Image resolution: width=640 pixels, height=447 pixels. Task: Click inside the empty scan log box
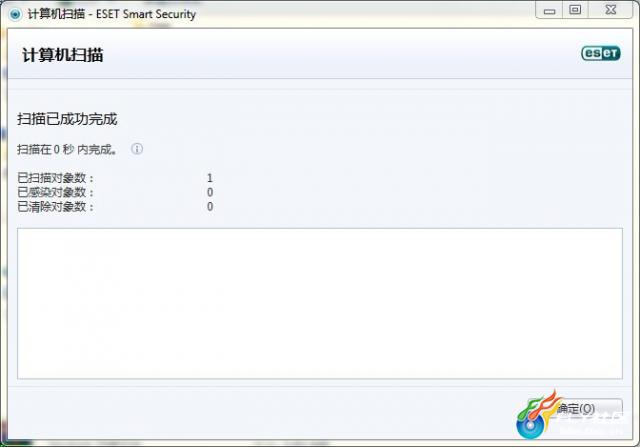pos(320,303)
